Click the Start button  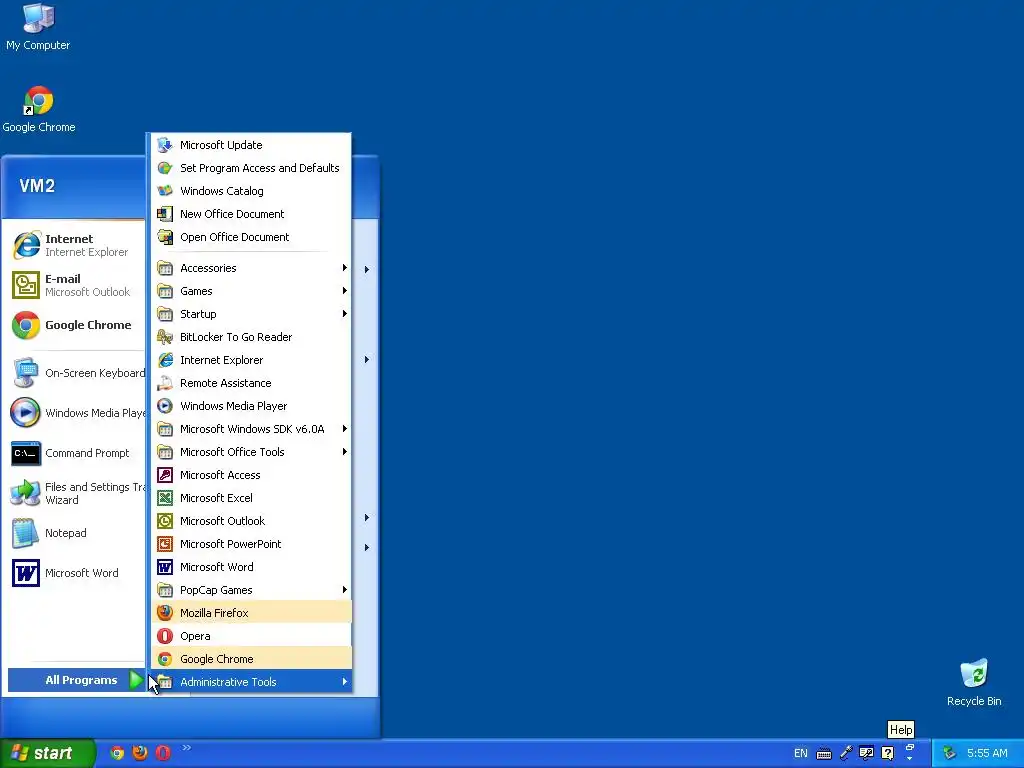click(x=47, y=753)
